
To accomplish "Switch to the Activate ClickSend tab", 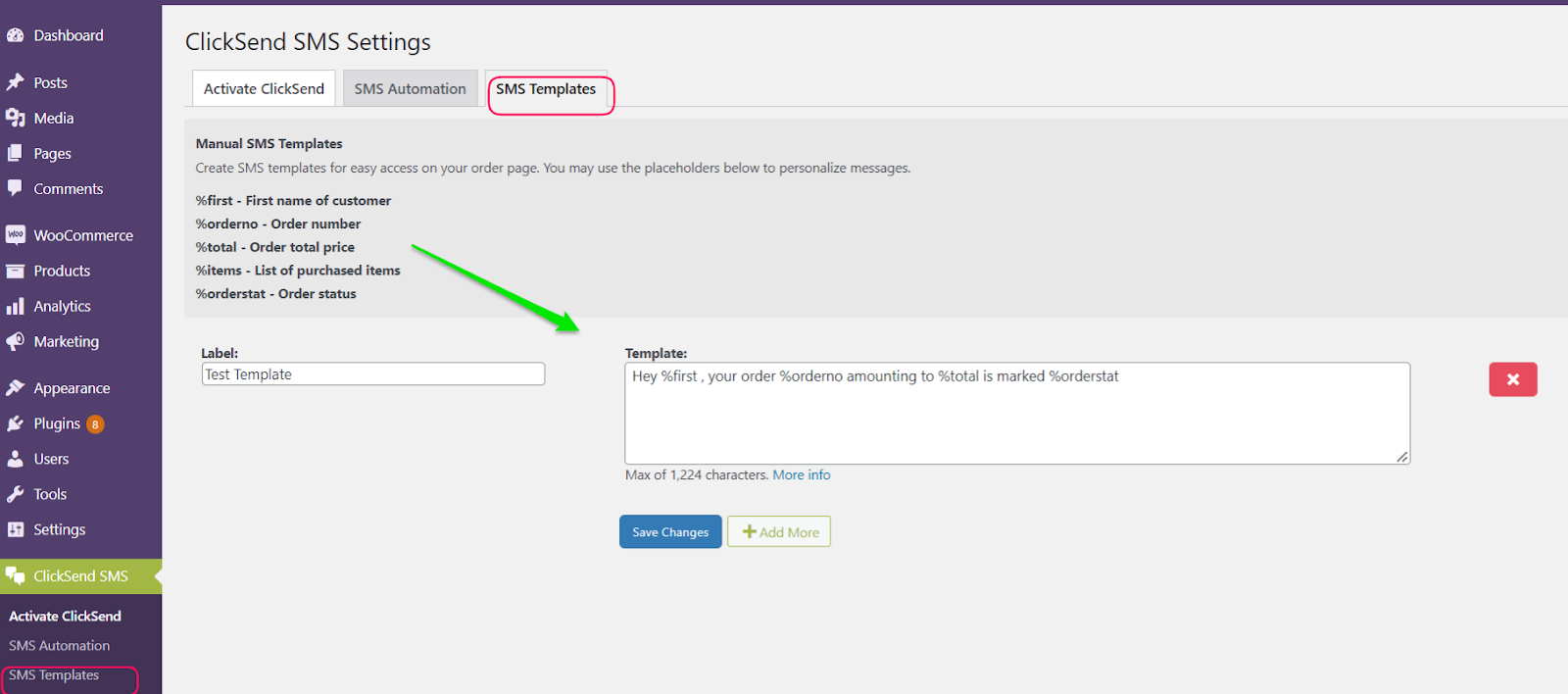I will (x=264, y=88).
